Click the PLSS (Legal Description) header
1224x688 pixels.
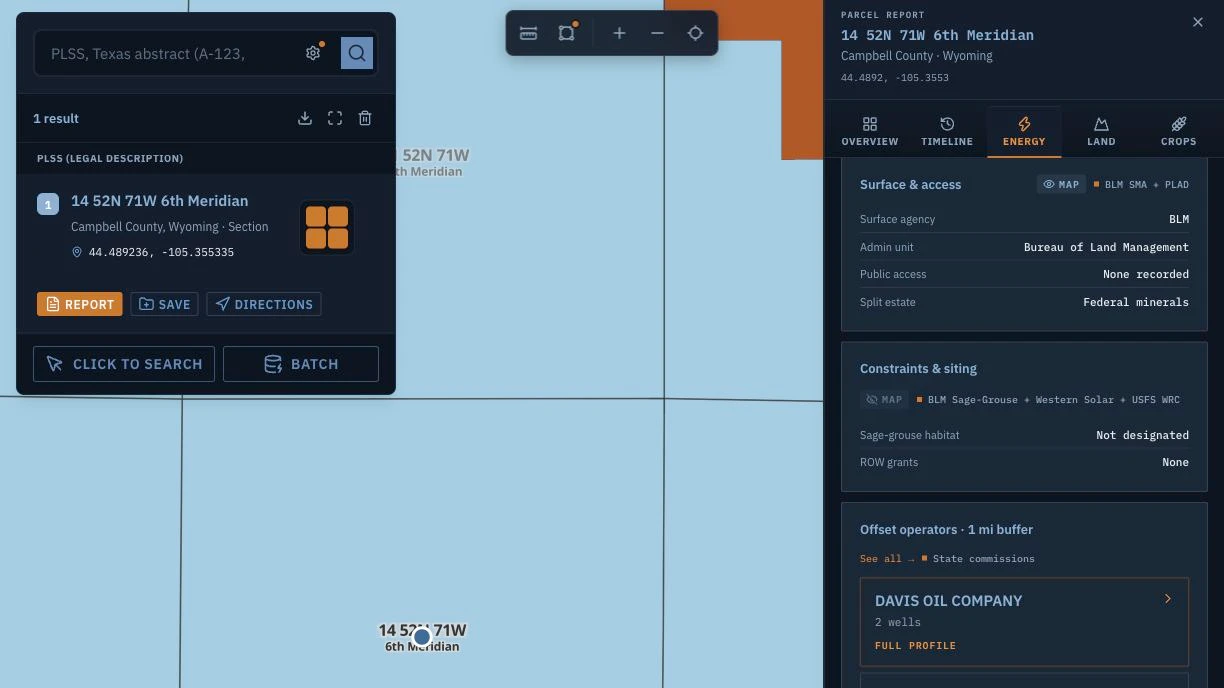110,158
